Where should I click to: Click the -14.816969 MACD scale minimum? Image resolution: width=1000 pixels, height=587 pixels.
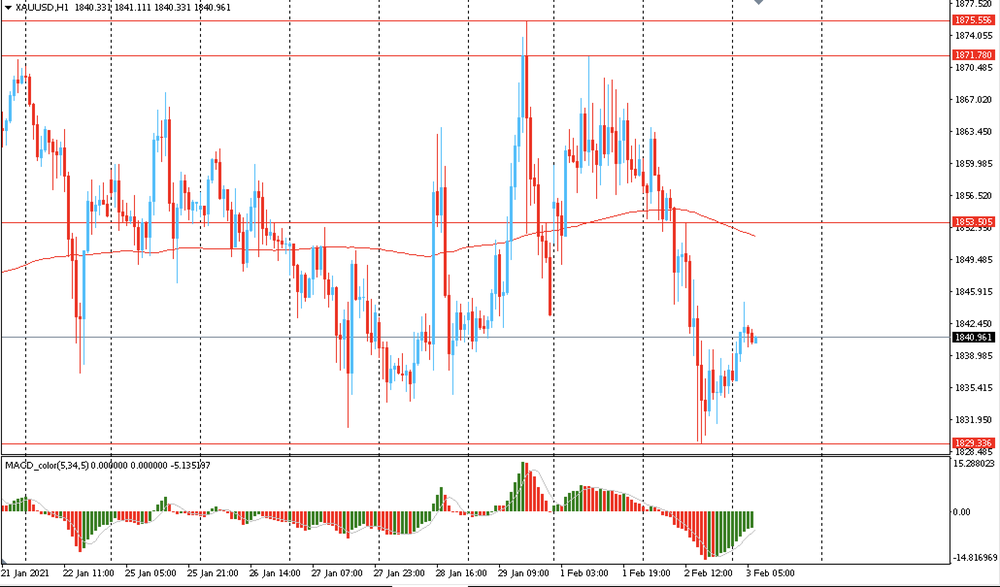[x=972, y=557]
